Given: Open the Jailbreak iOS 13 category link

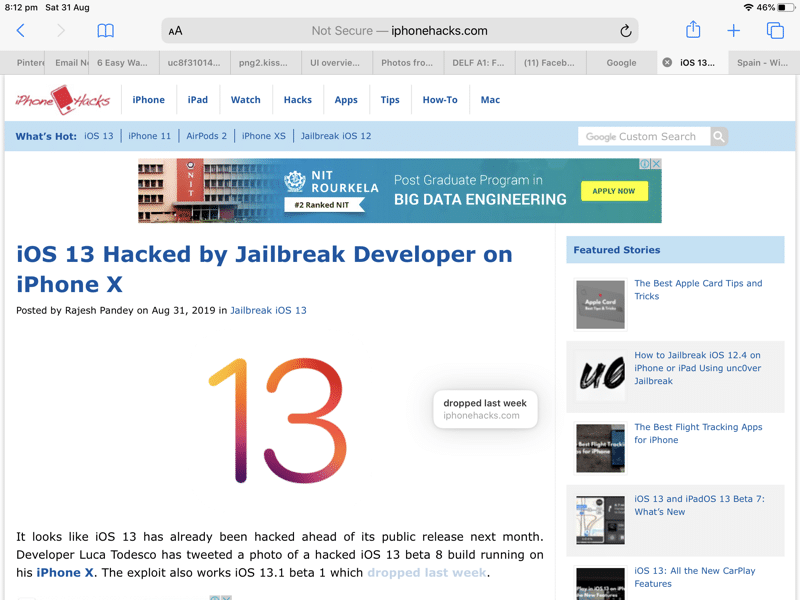Looking at the screenshot, I should pyautogui.click(x=268, y=311).
